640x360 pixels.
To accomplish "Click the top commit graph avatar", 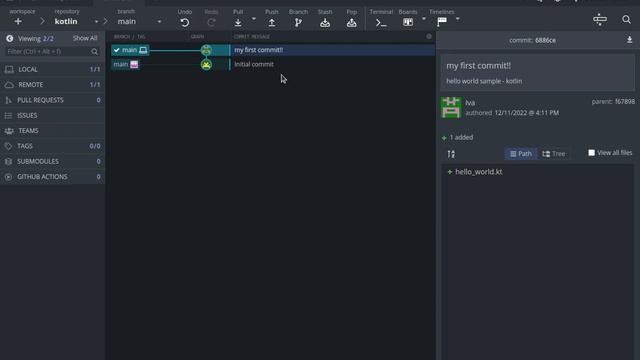I will click(206, 50).
